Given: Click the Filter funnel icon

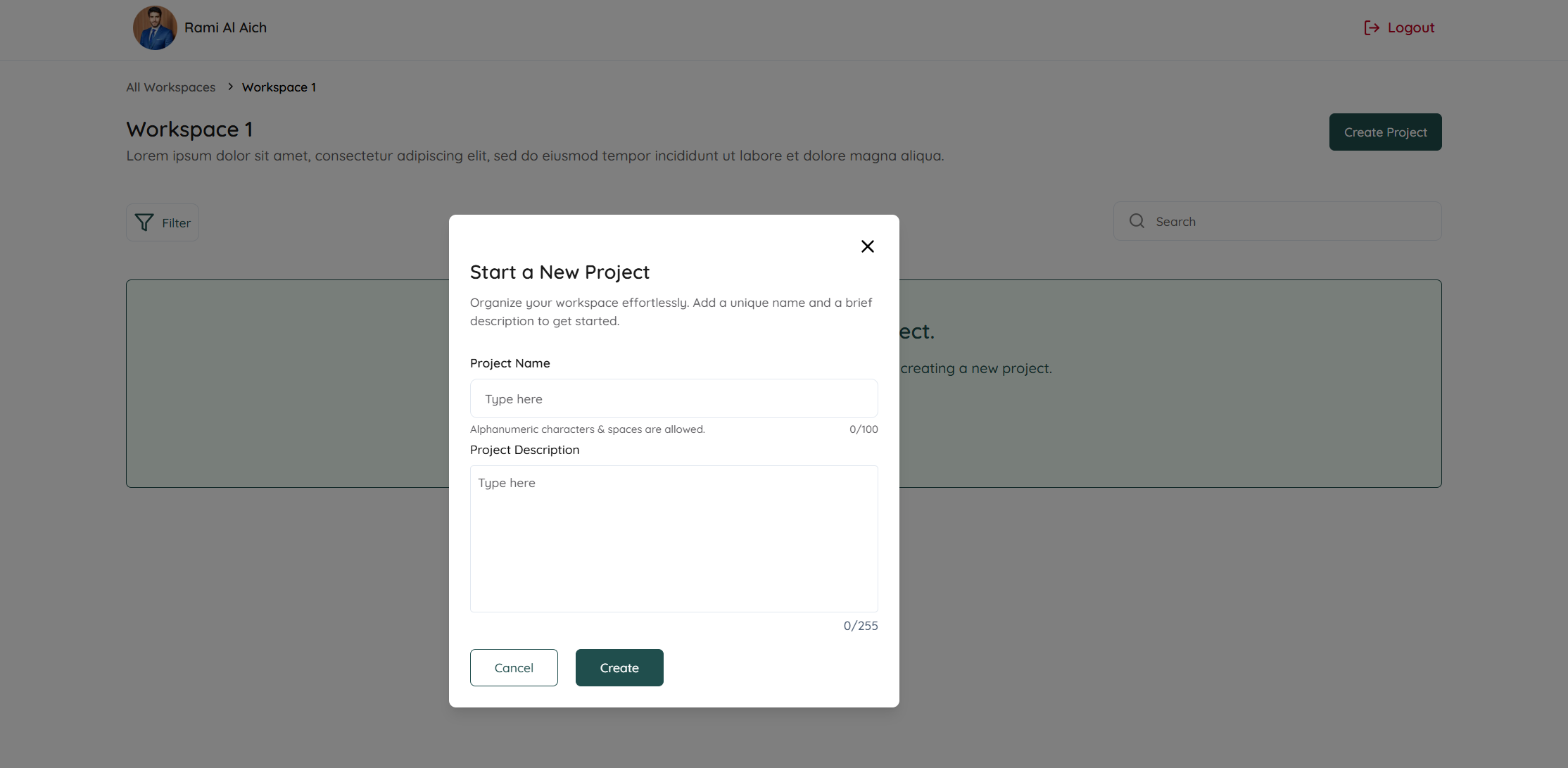Looking at the screenshot, I should [144, 222].
